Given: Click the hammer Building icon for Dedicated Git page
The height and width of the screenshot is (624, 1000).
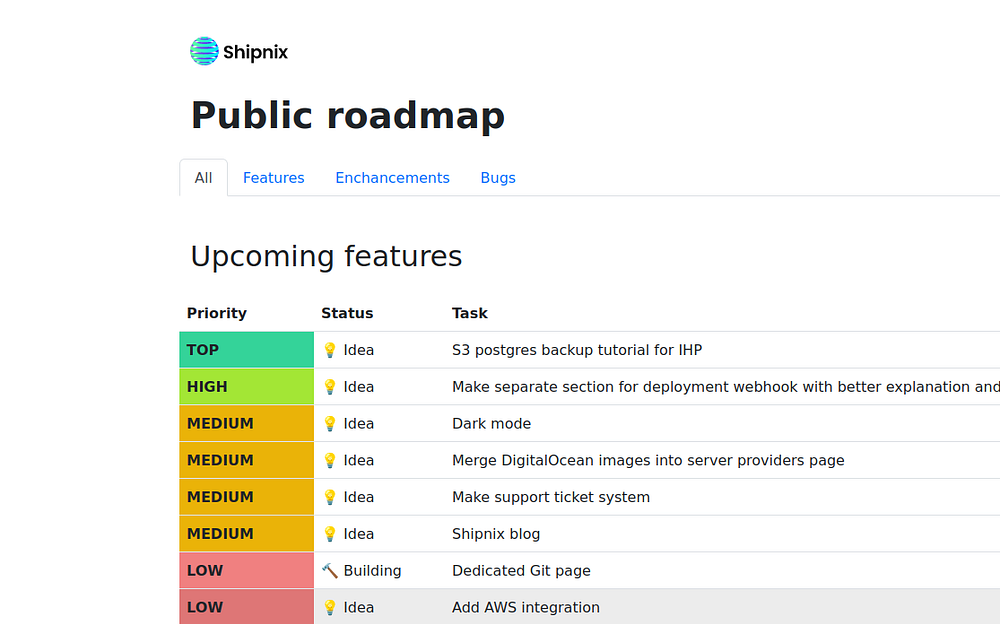Looking at the screenshot, I should click(x=330, y=571).
